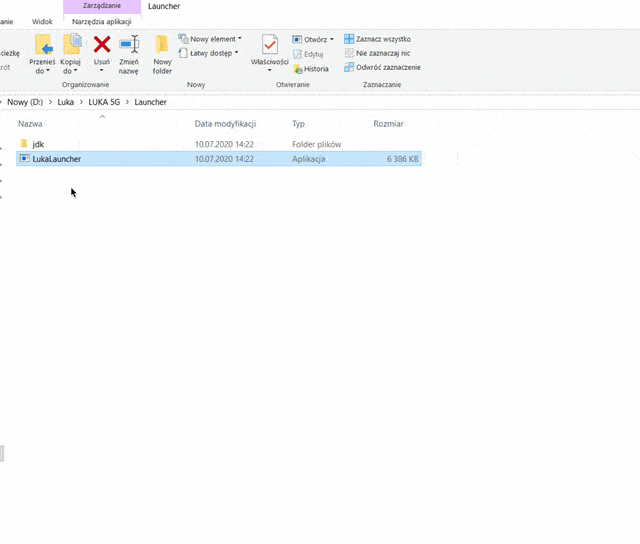This screenshot has height=544, width=640.
Task: Click jdk's 10.07.2020 14:22 date
Action: (x=224, y=144)
